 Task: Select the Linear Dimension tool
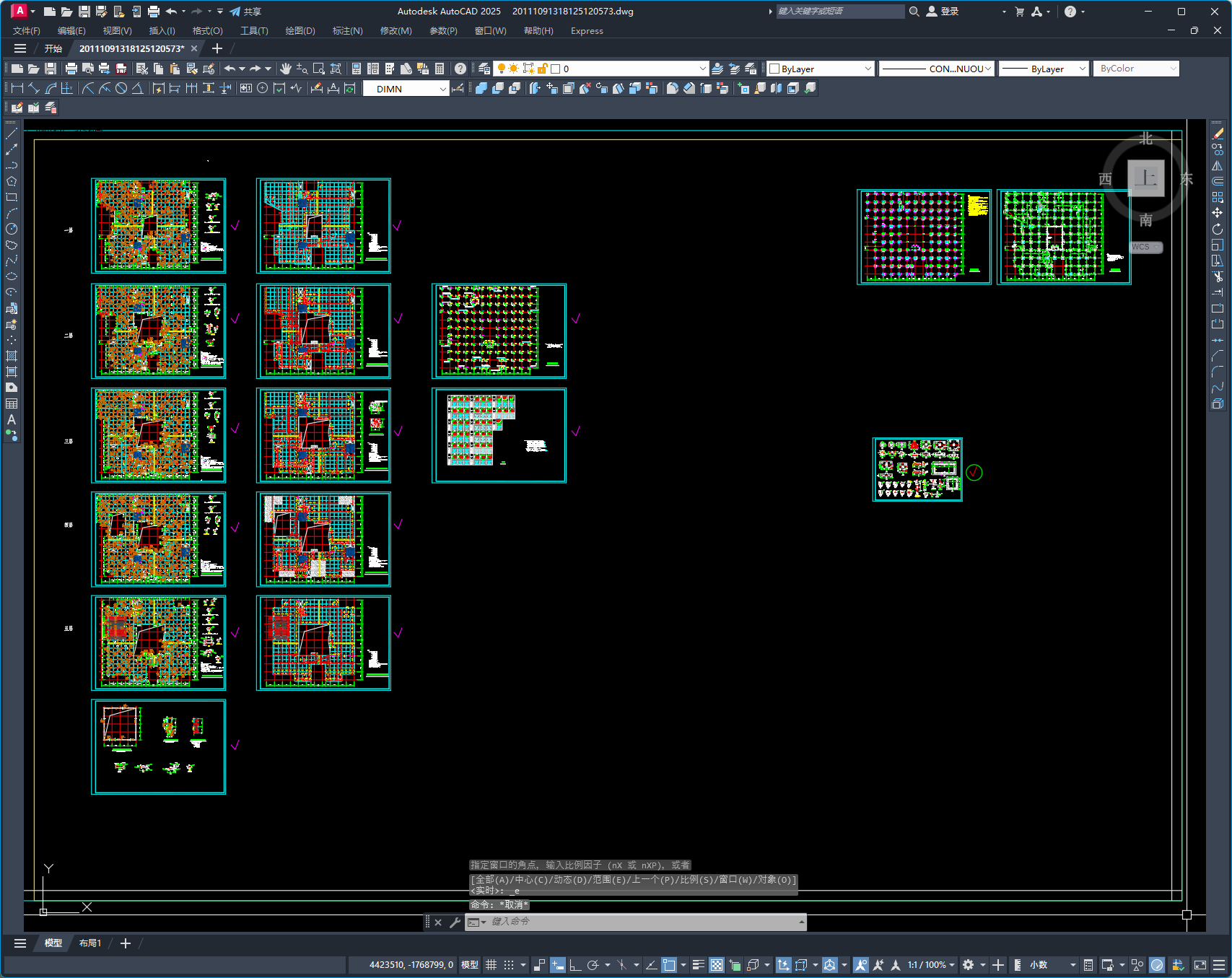17,88
